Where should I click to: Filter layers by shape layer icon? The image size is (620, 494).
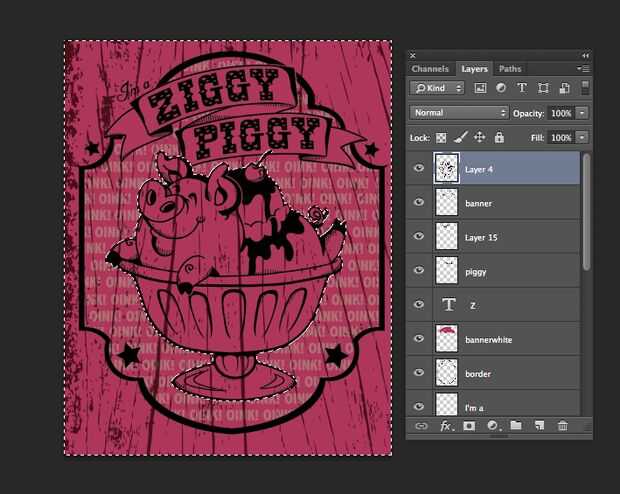[543, 88]
